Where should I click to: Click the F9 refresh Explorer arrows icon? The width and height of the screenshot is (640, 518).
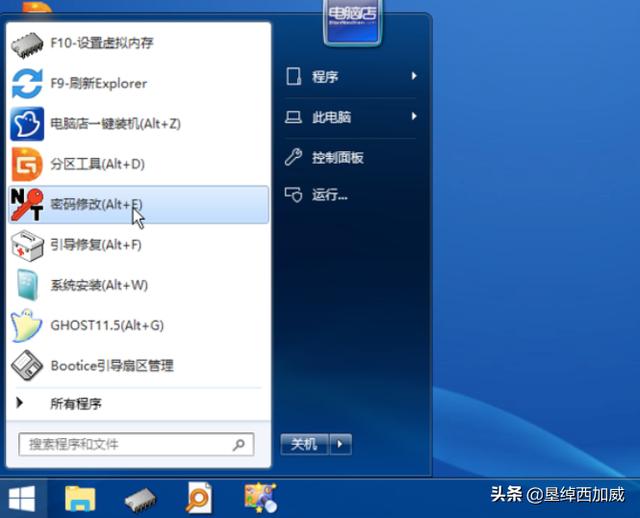[27, 84]
